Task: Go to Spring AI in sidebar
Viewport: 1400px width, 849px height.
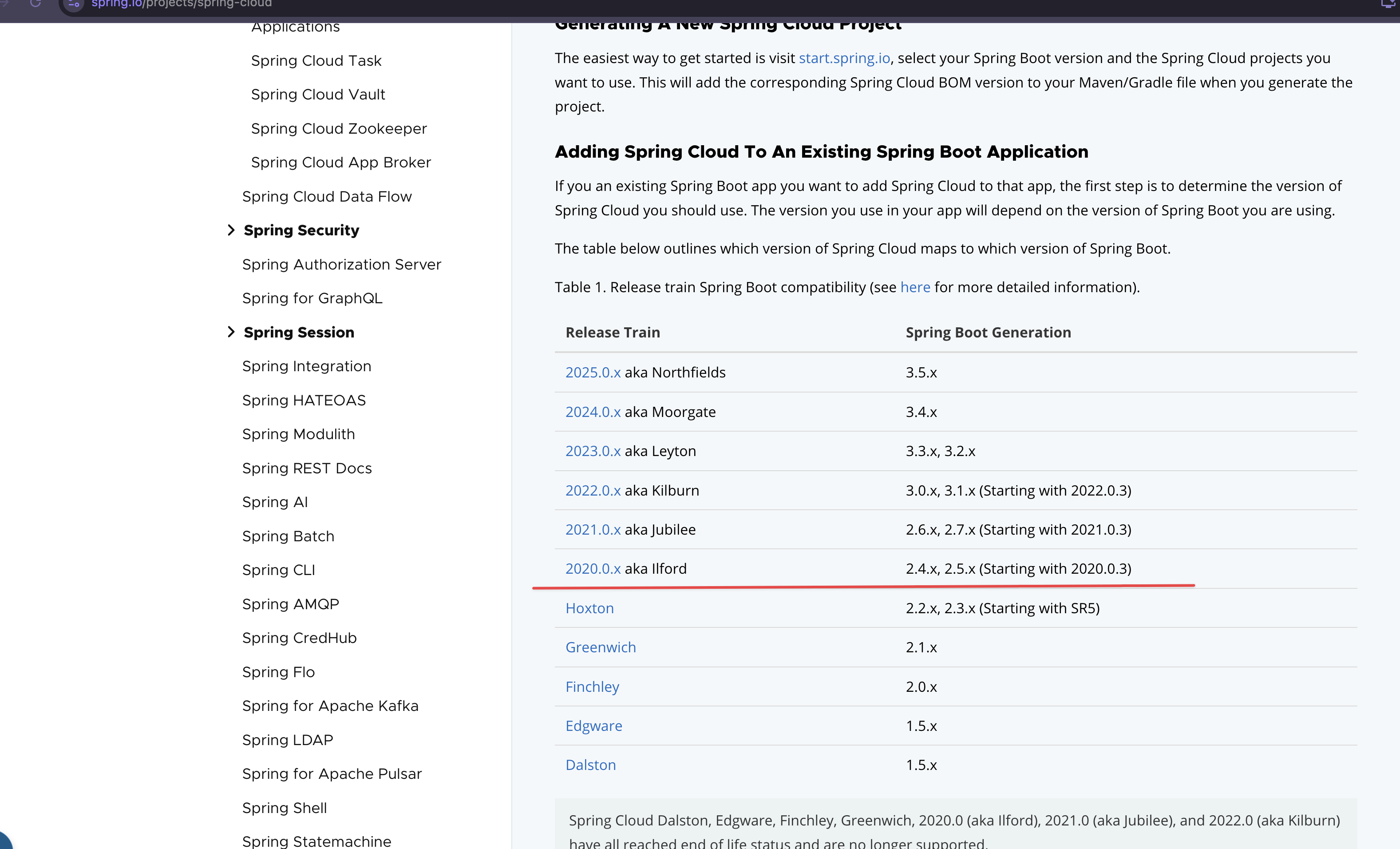Action: (275, 502)
